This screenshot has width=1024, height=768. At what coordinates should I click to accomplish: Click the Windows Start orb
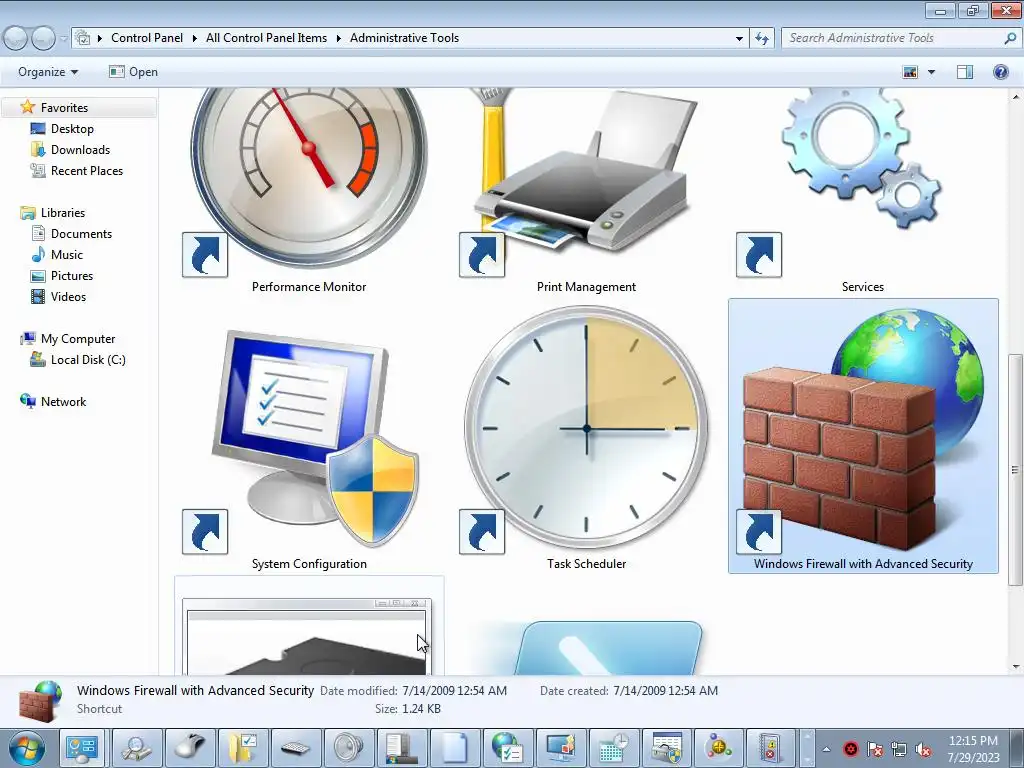pos(26,748)
